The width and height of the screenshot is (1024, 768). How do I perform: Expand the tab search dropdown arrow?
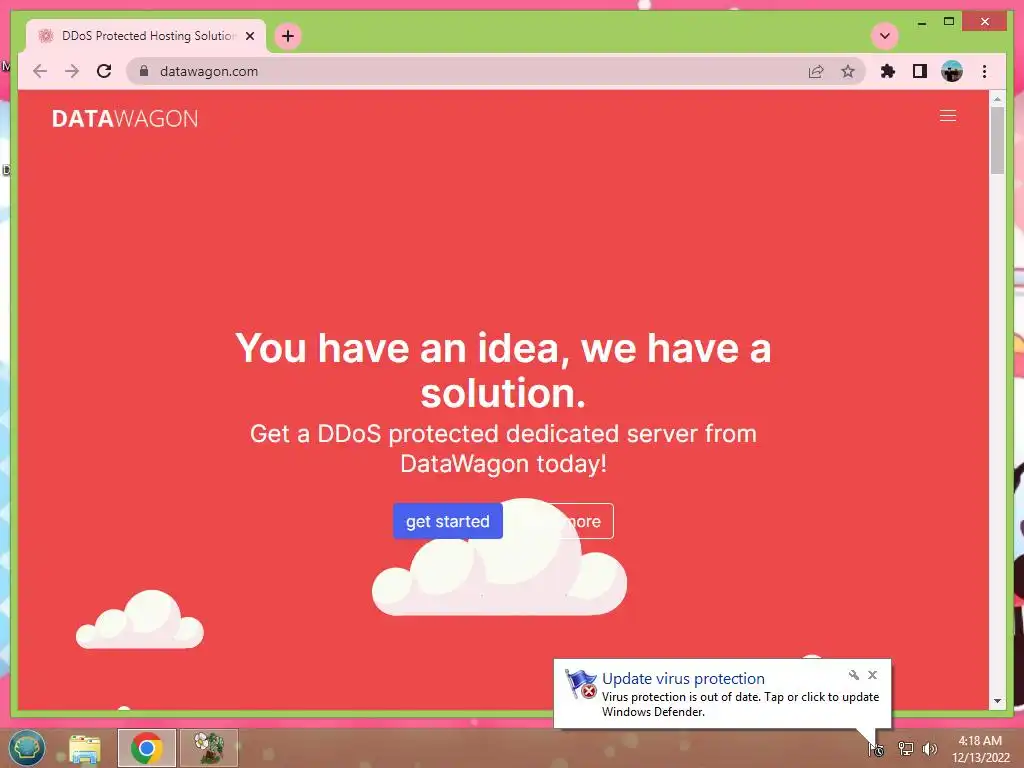[x=885, y=36]
